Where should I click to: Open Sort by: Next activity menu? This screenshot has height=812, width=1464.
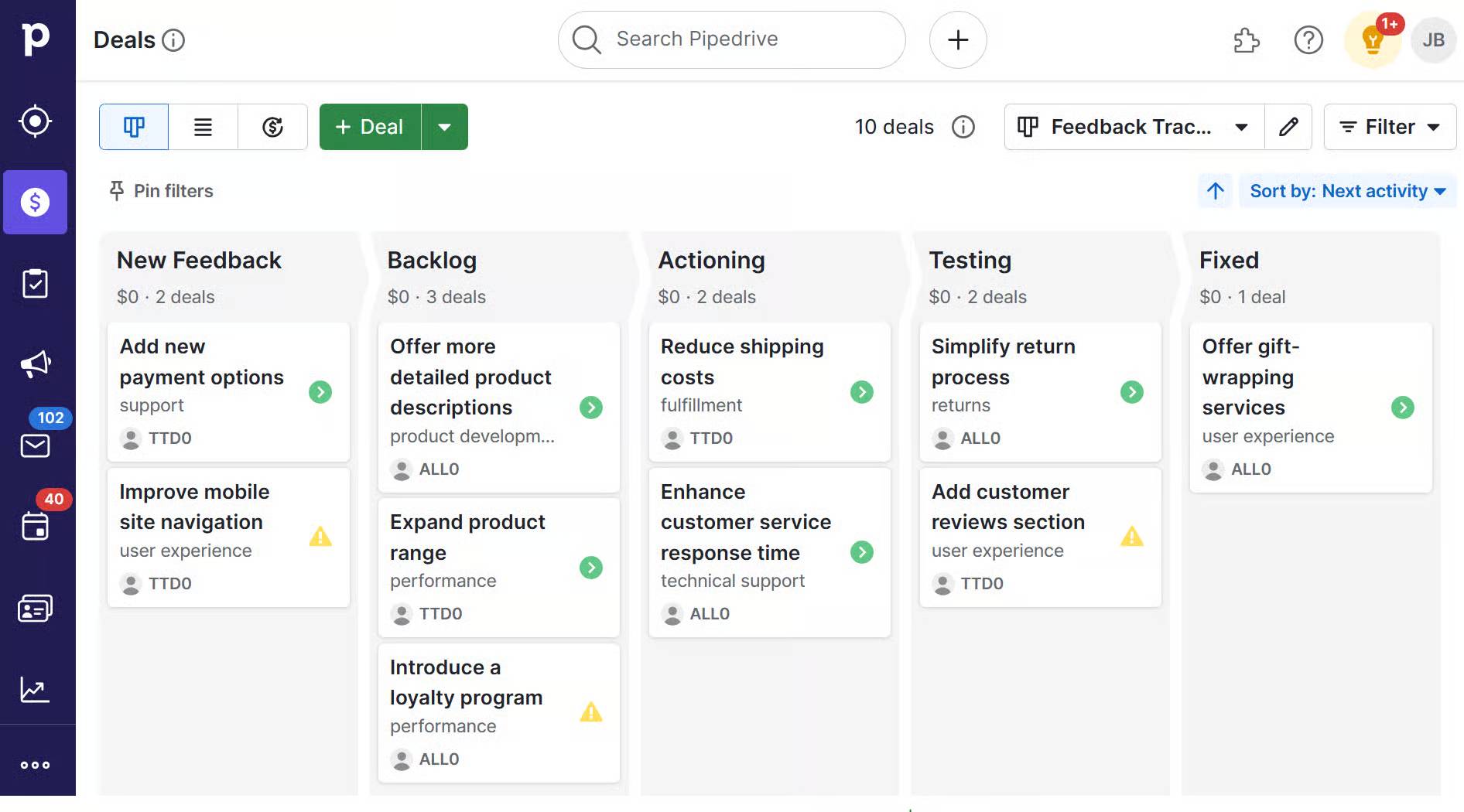[1347, 191]
